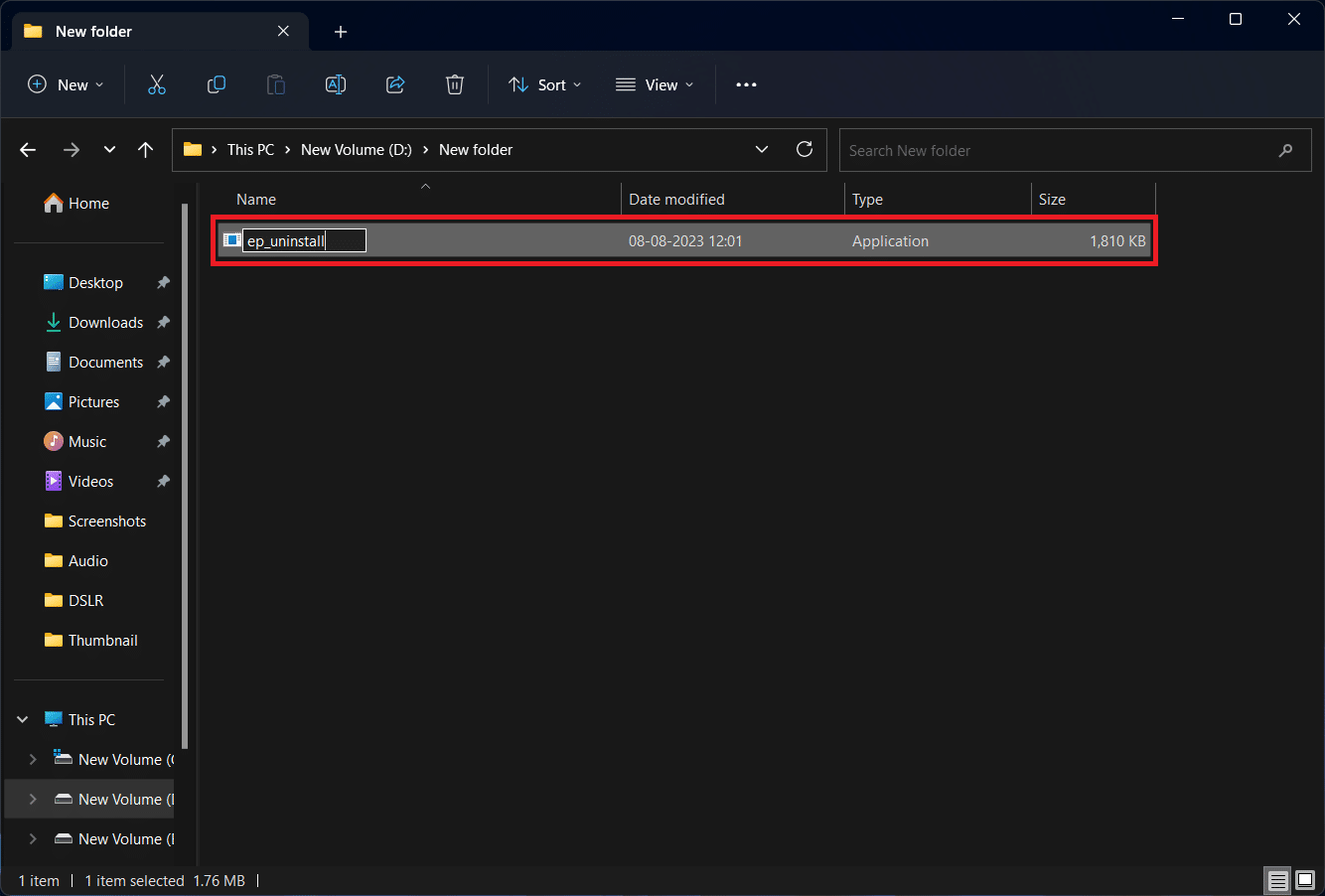
Task: Open the See more menu
Action: [746, 84]
